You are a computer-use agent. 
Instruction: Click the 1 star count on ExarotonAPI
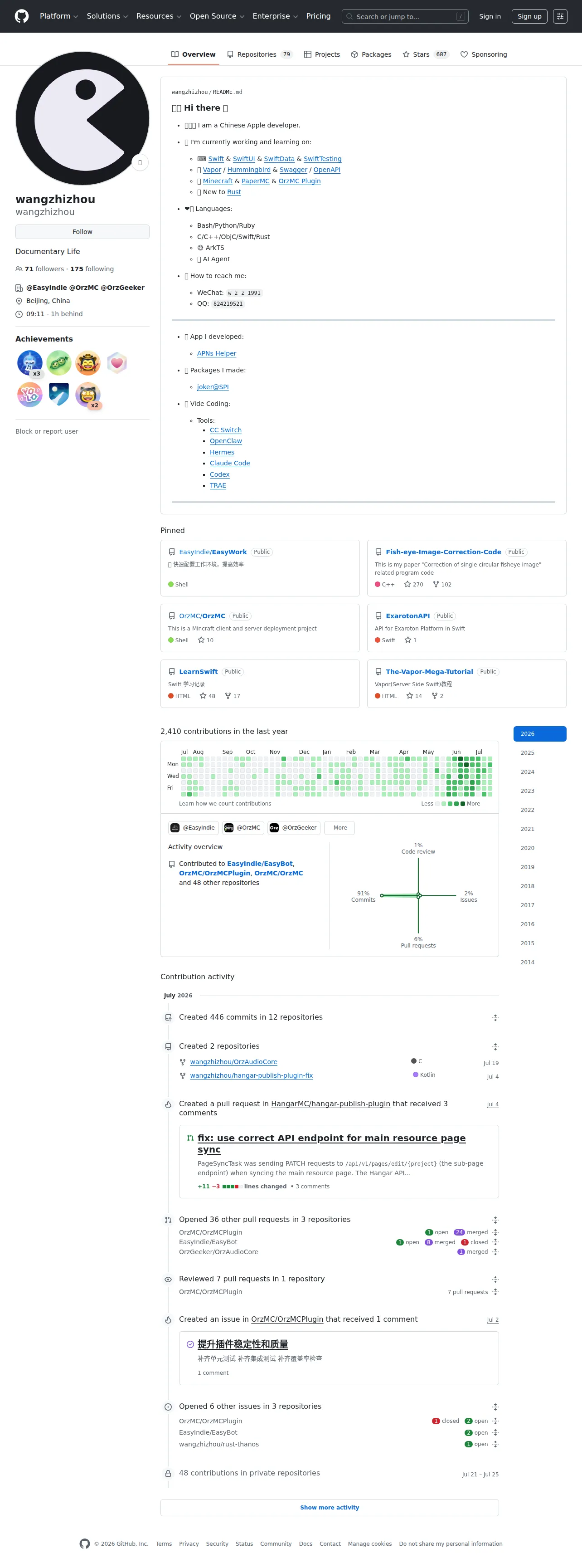411,640
